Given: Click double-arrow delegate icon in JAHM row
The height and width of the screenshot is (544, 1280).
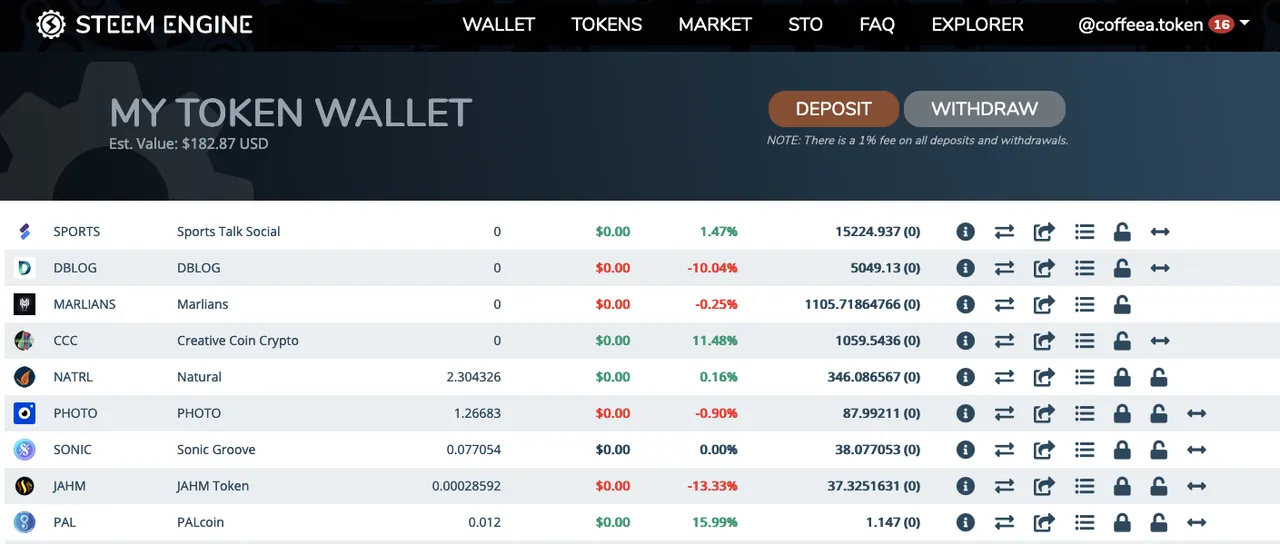Looking at the screenshot, I should point(1196,486).
